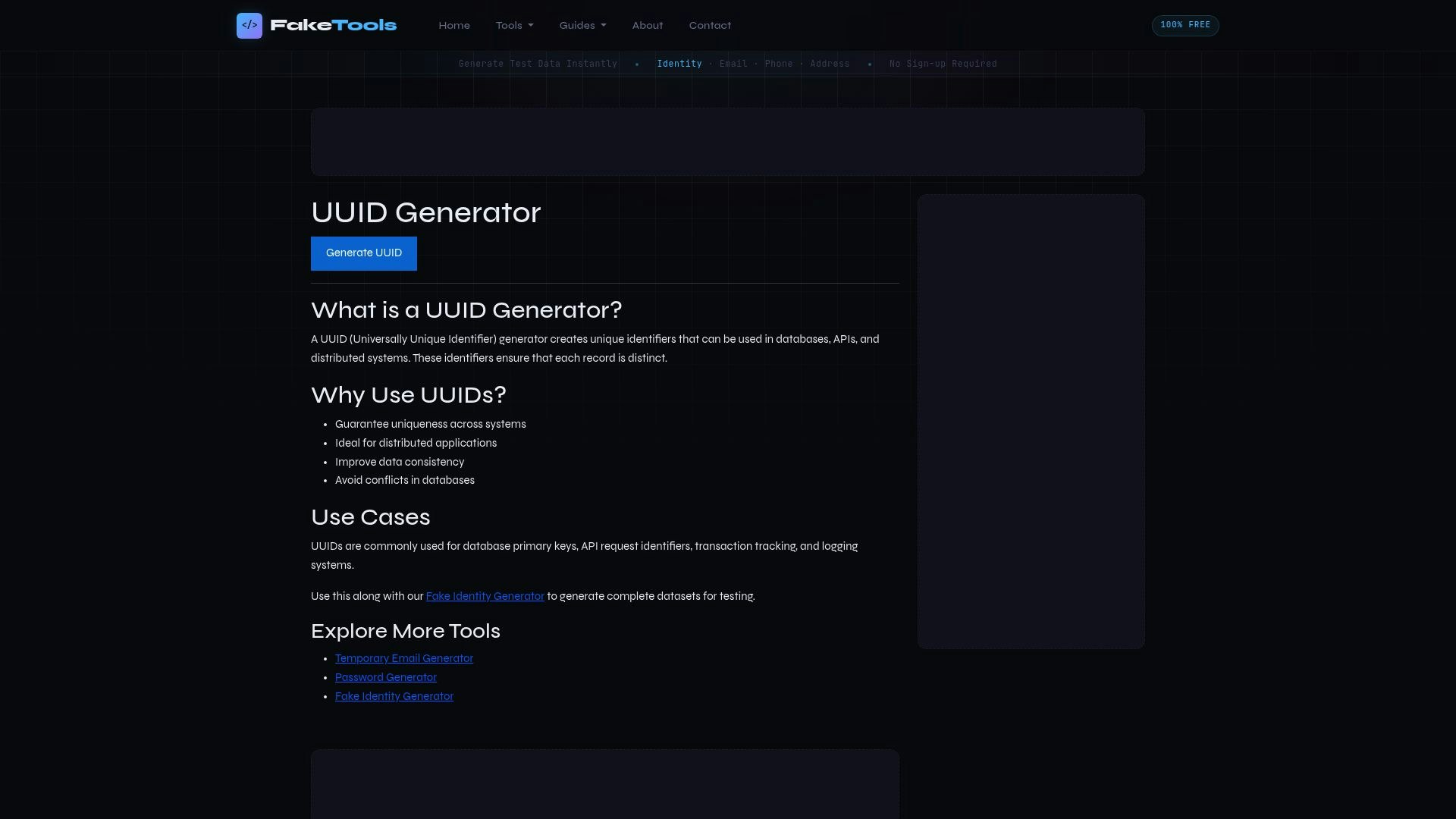The height and width of the screenshot is (819, 1456).
Task: Click 'Ideal for distributed applications' bullet
Action: click(416, 443)
